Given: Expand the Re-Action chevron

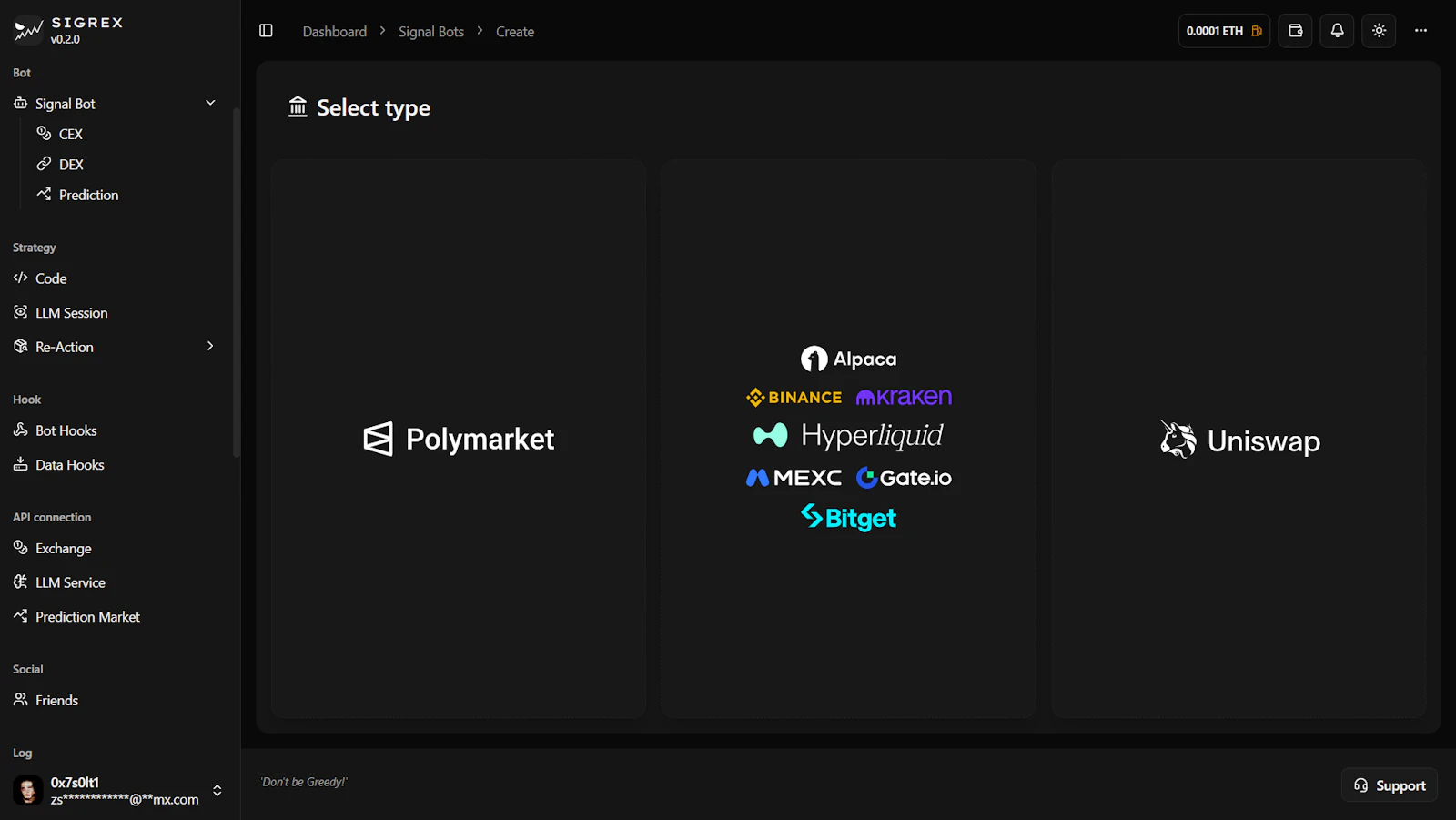Looking at the screenshot, I should 210,346.
